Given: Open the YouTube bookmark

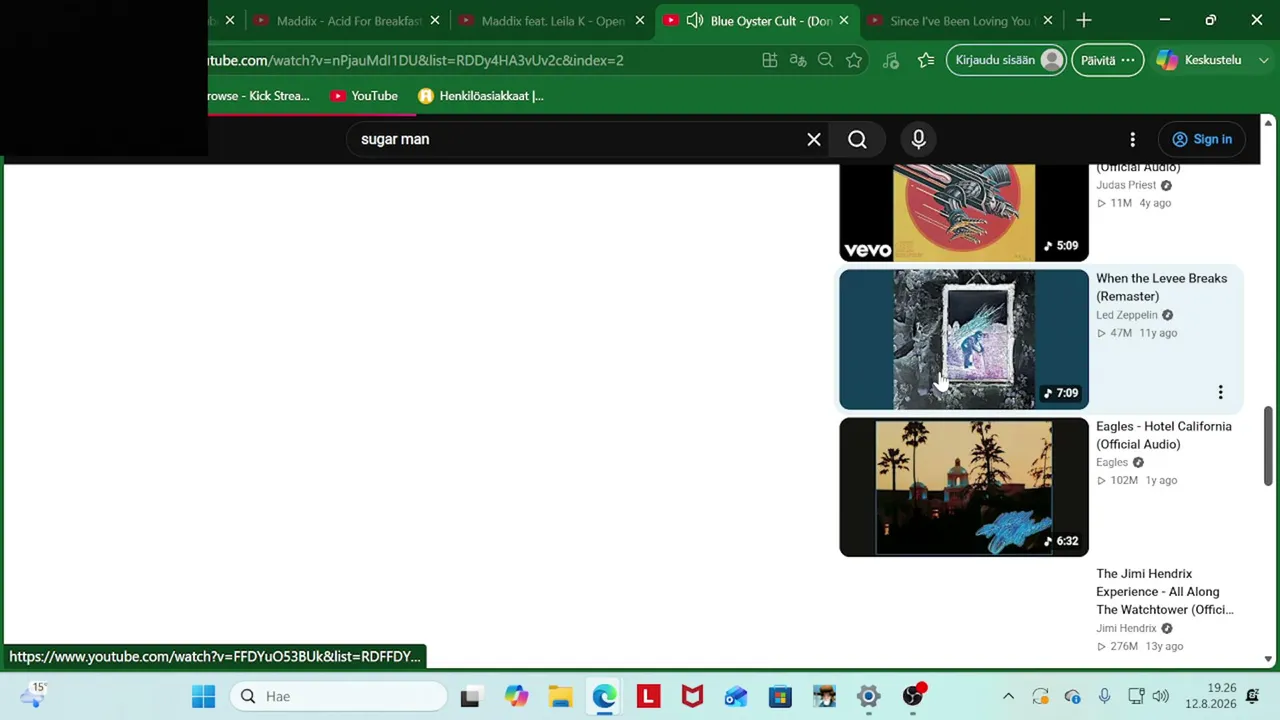Looking at the screenshot, I should pos(364,96).
